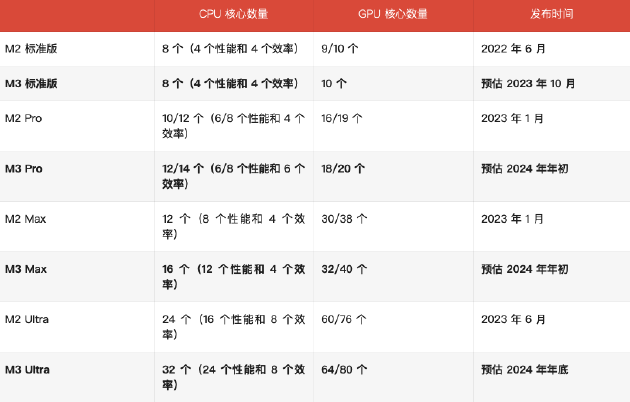Select the 32/40 个 GPU cell
The image size is (630, 402).
coord(344,269)
